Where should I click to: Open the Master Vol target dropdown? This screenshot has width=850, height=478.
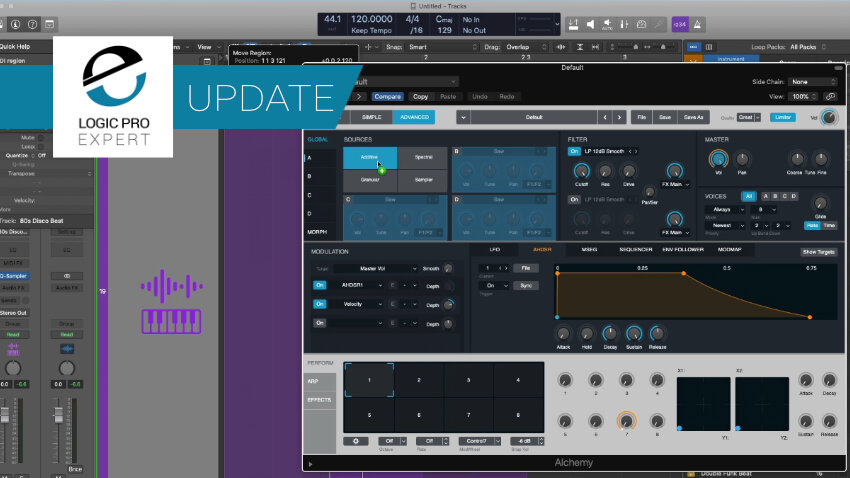pyautogui.click(x=376, y=268)
